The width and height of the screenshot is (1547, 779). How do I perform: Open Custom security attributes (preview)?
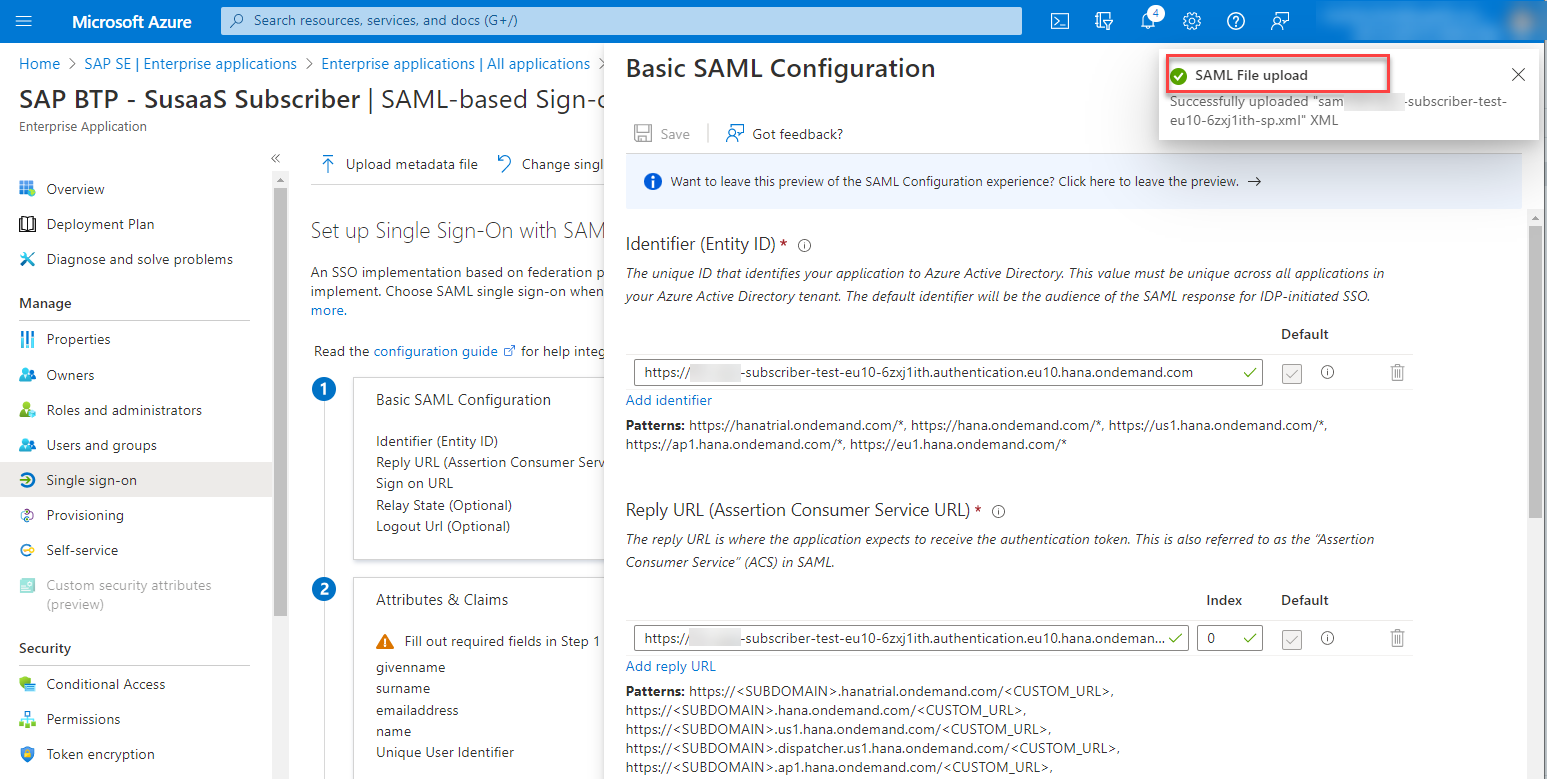(128, 594)
